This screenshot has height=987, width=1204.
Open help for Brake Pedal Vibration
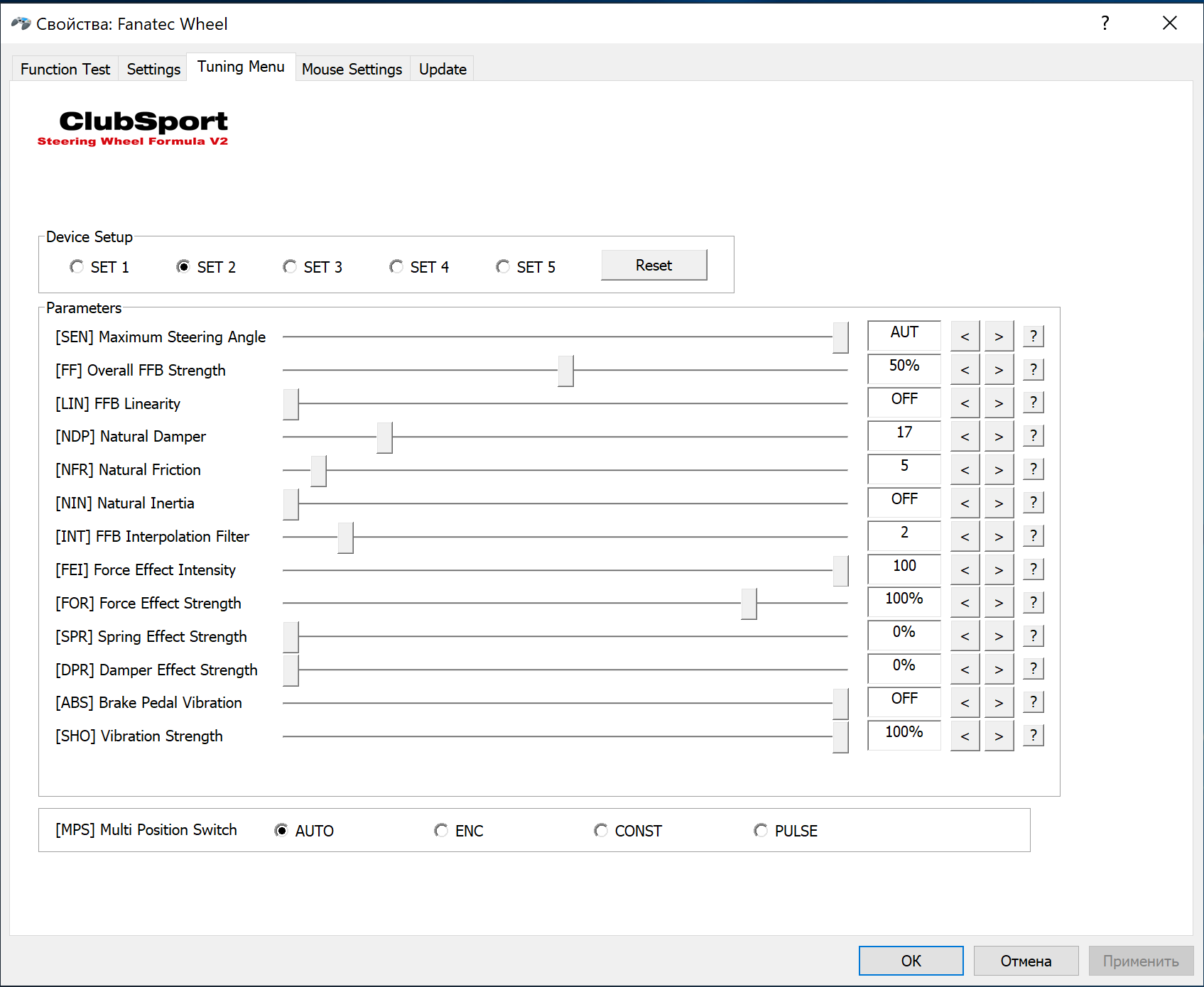[x=1033, y=702]
